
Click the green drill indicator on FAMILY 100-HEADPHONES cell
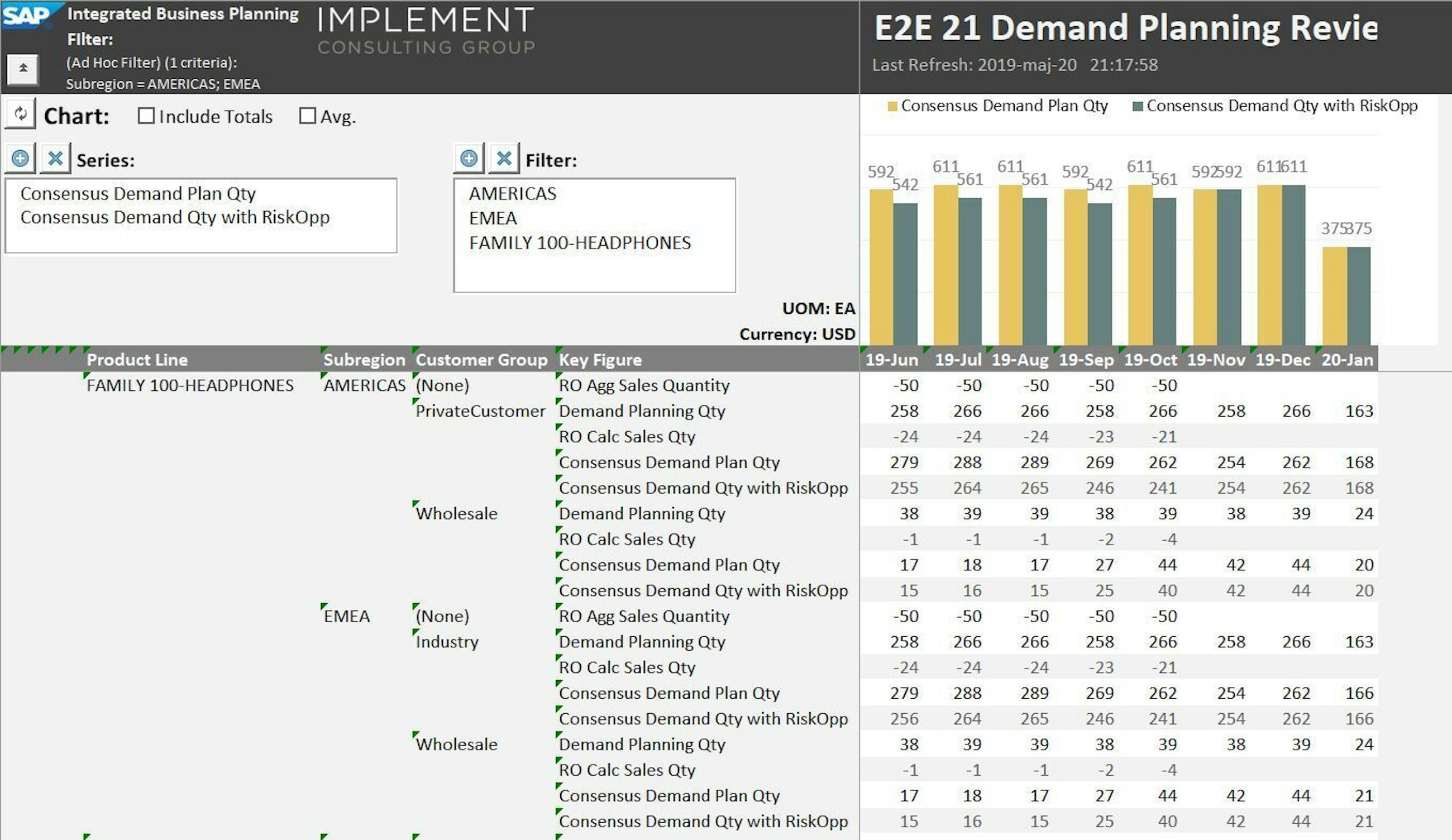tap(85, 376)
